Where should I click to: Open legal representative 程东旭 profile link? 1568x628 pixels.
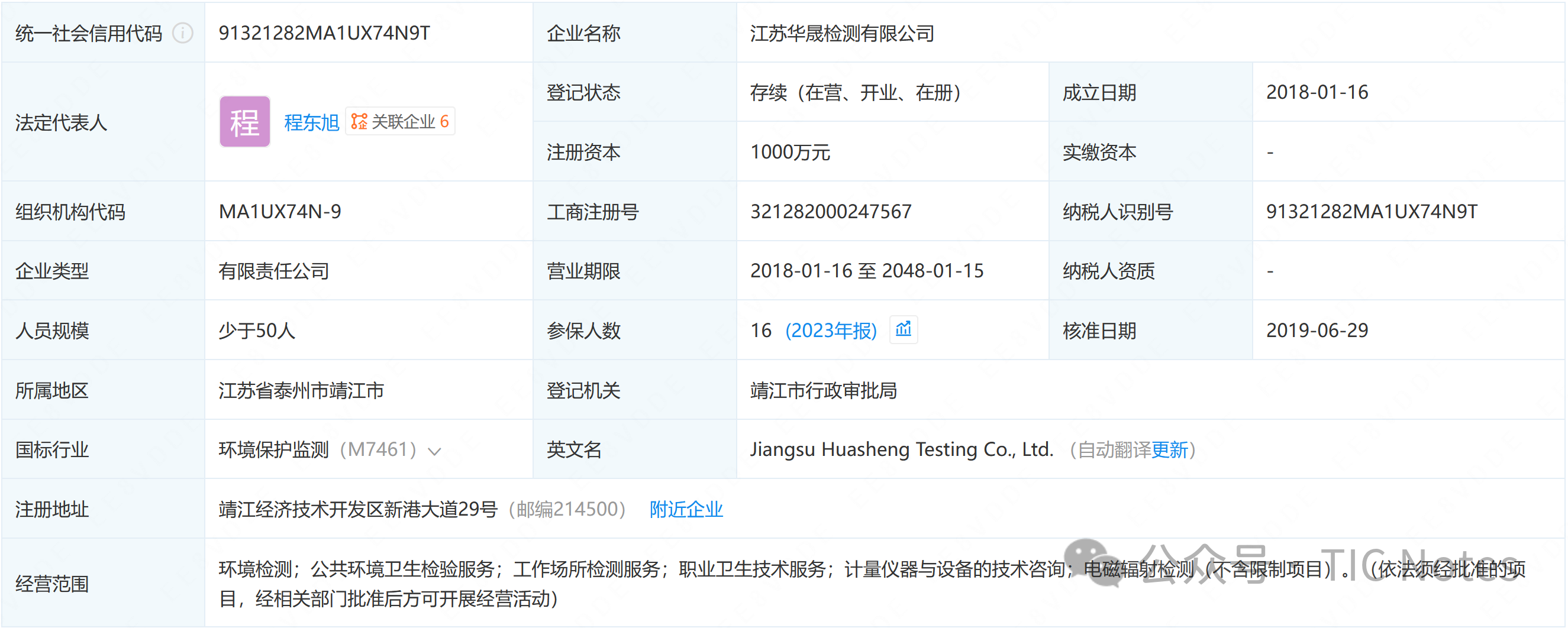click(311, 122)
